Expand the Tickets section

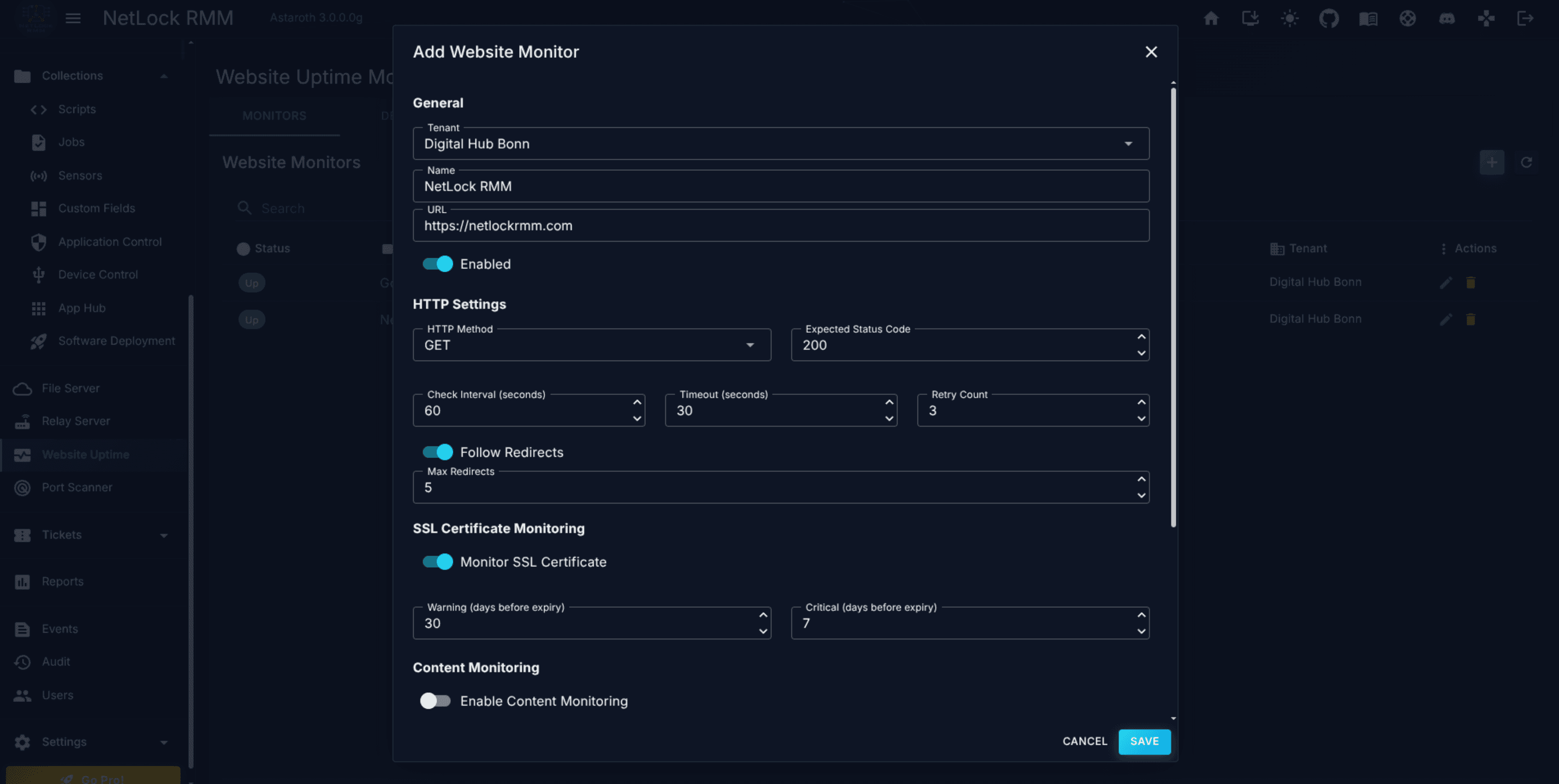point(163,535)
